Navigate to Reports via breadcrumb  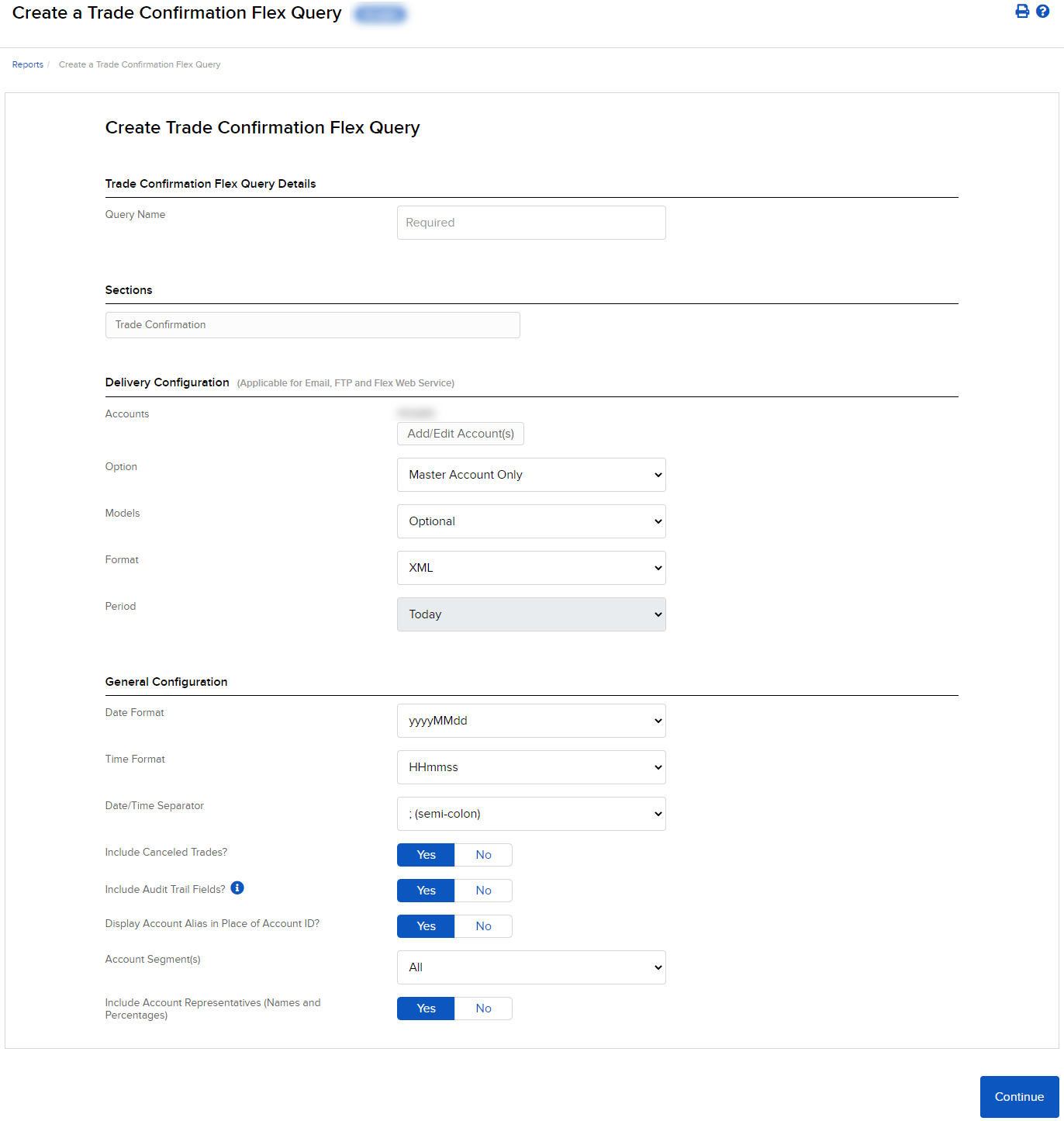27,64
